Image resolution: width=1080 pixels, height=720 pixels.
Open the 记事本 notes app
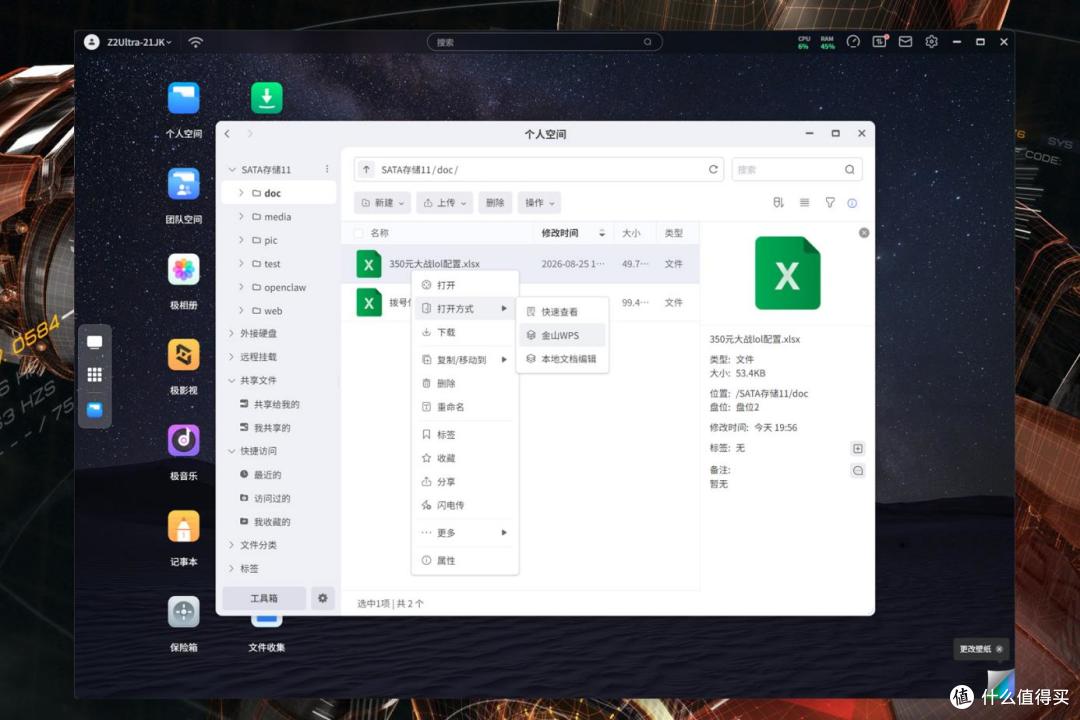click(183, 526)
